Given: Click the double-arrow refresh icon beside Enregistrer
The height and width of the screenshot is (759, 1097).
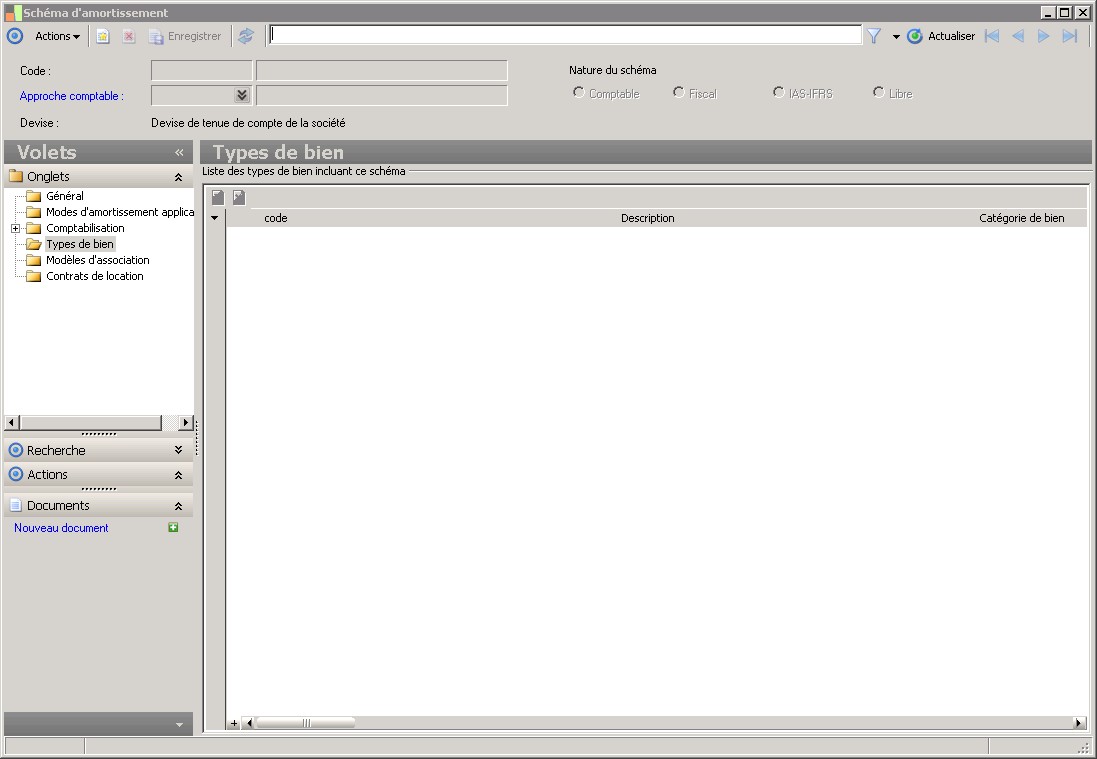Looking at the screenshot, I should point(246,36).
